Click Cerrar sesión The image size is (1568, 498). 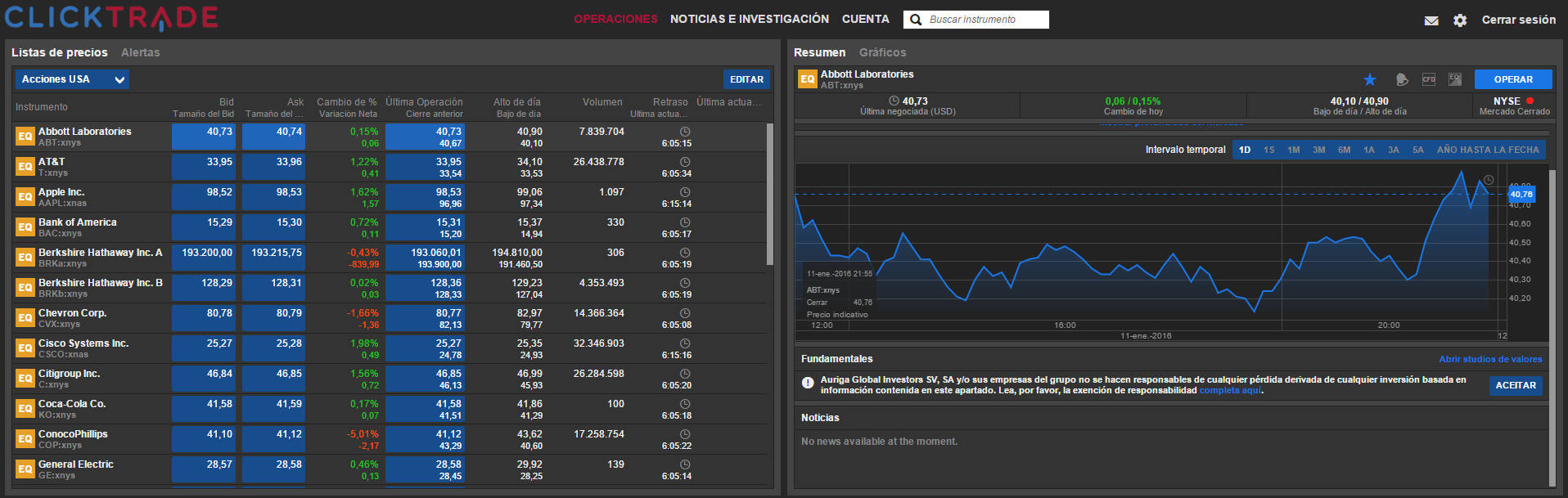pos(1519,20)
